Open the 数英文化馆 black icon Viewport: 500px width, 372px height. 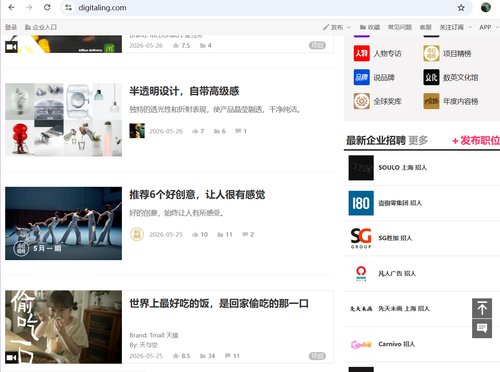pos(431,77)
